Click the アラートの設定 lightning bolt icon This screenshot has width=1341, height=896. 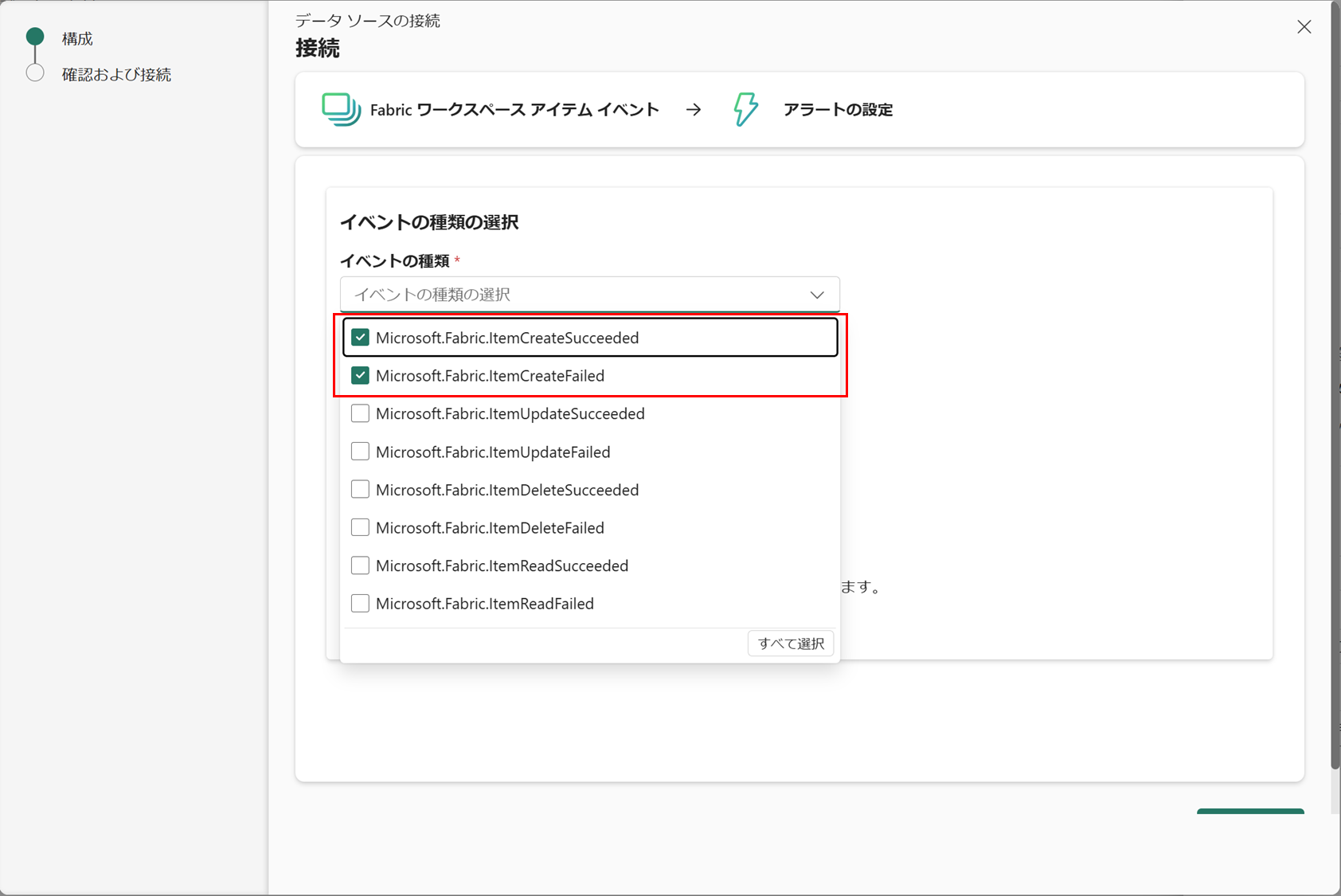pos(746,109)
